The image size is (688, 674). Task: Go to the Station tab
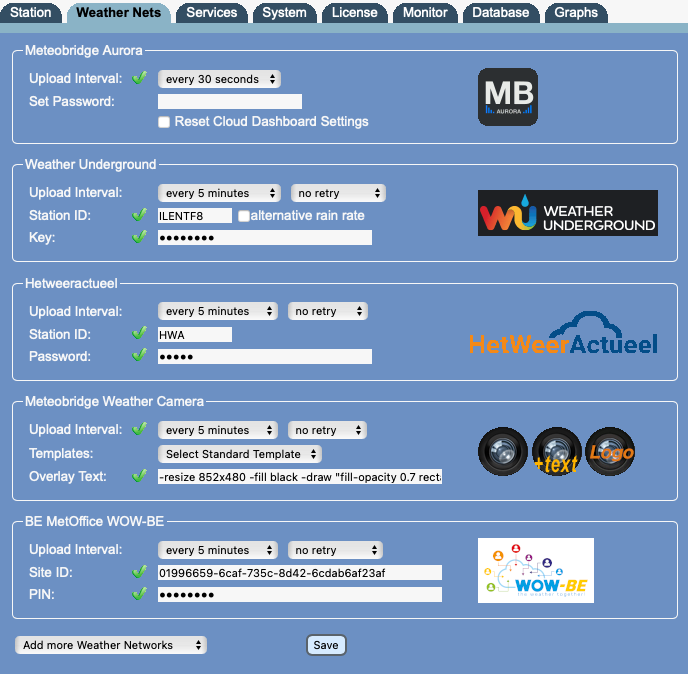tap(31, 13)
